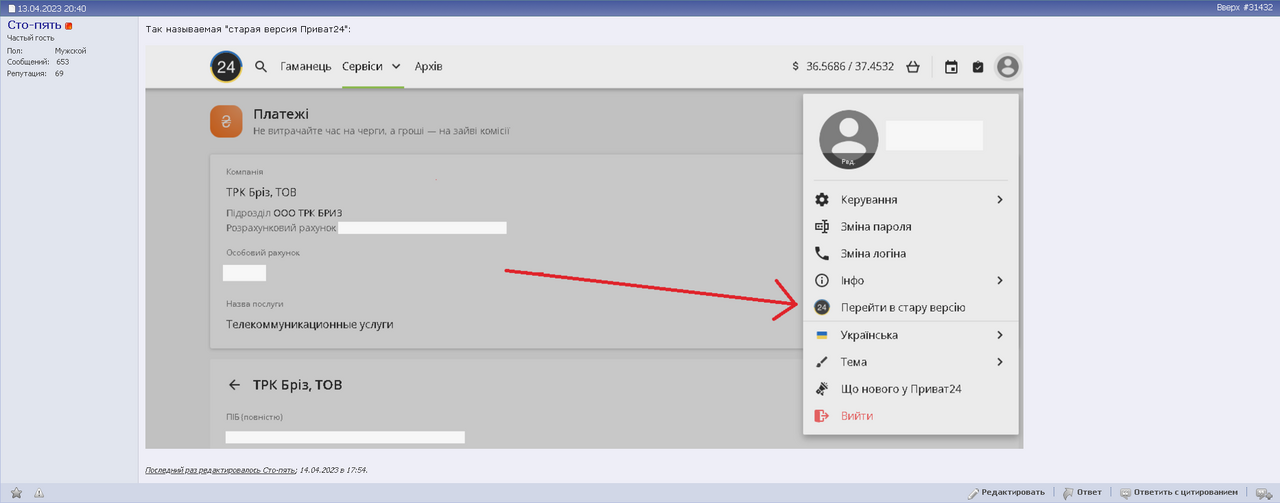
Task: Click the back arrow beside ТРК Бріз, ТОВ
Action: [x=235, y=385]
